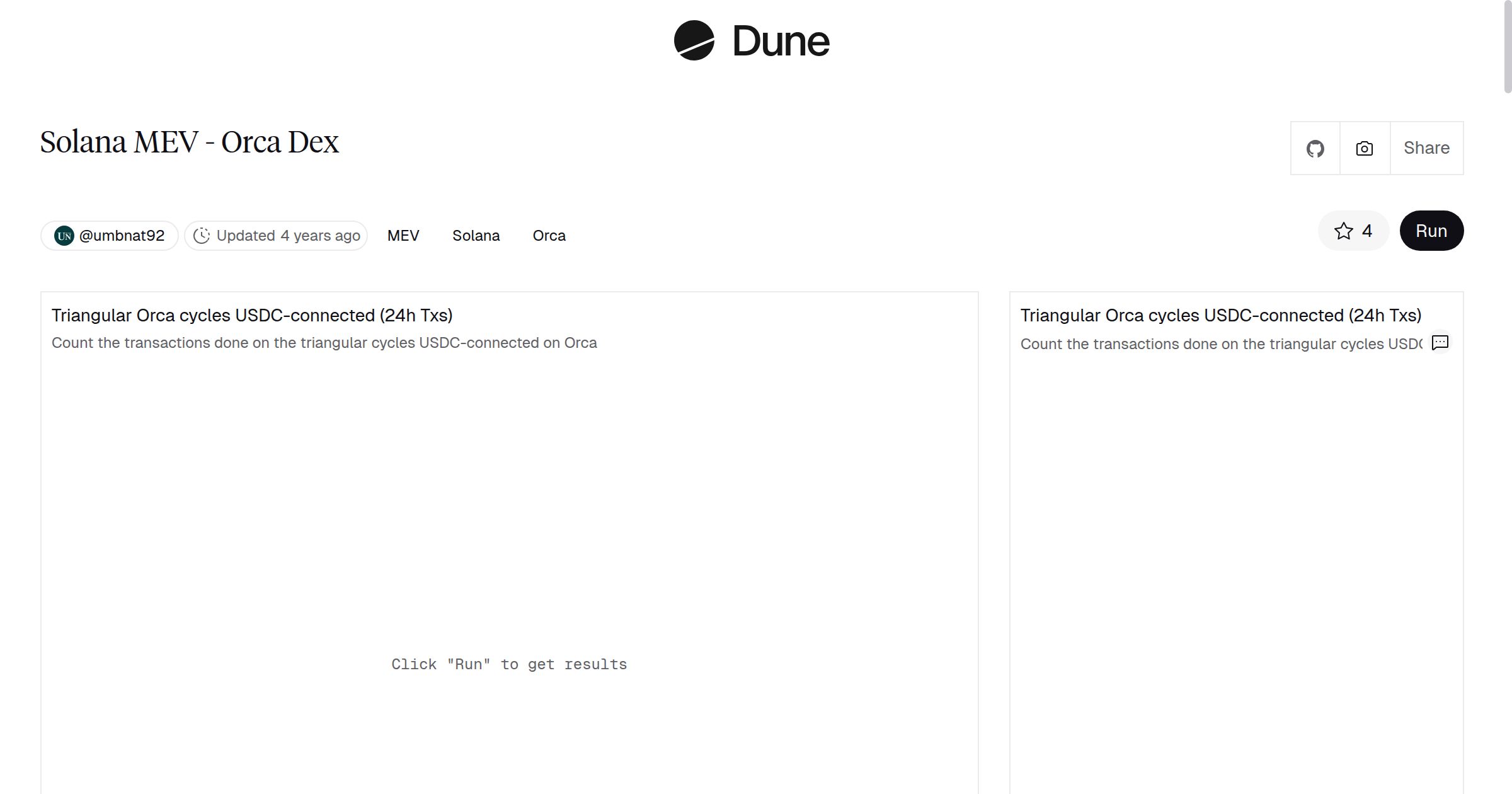Open right Triangular Orca cycles panel title

click(1220, 315)
